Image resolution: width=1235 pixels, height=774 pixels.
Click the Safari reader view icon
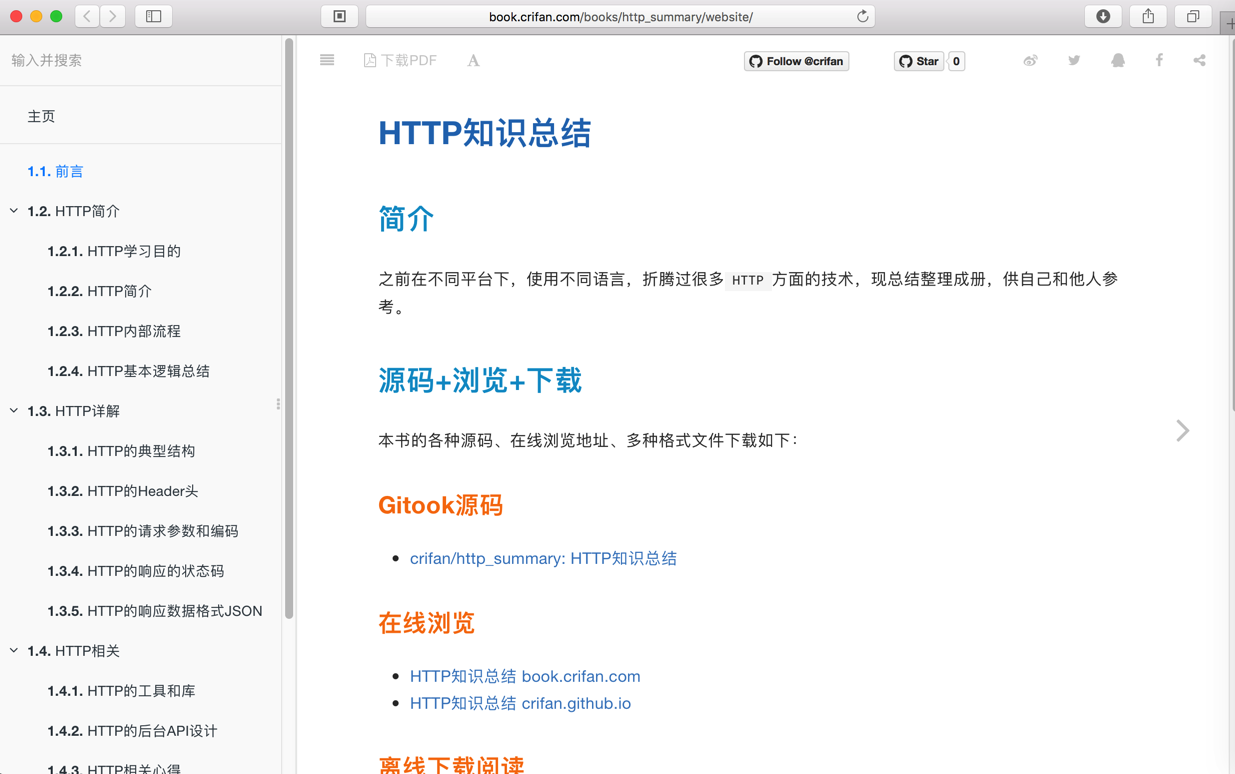point(340,16)
